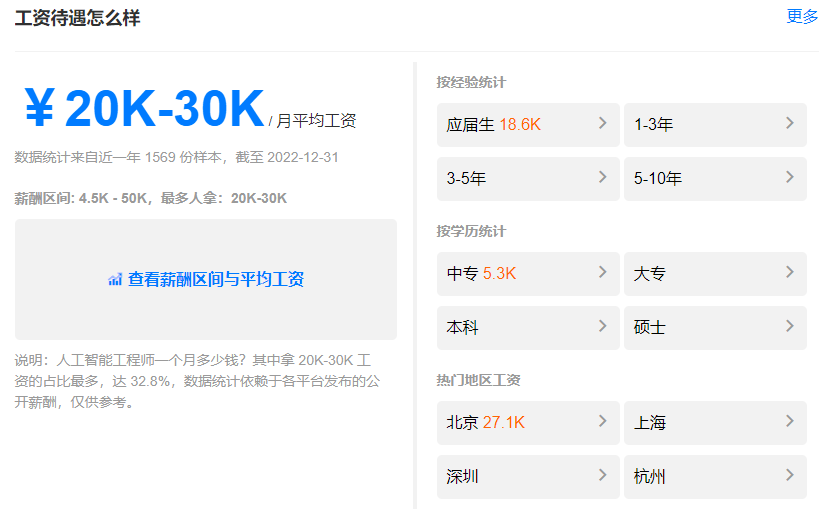Open 杭州 regional salary entry
837x509 pixels.
[715, 476]
